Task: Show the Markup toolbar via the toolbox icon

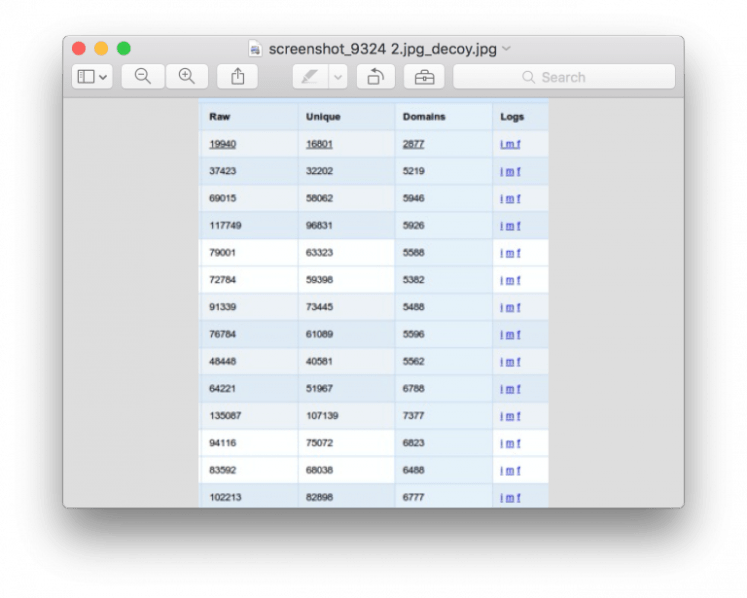Action: [424, 77]
